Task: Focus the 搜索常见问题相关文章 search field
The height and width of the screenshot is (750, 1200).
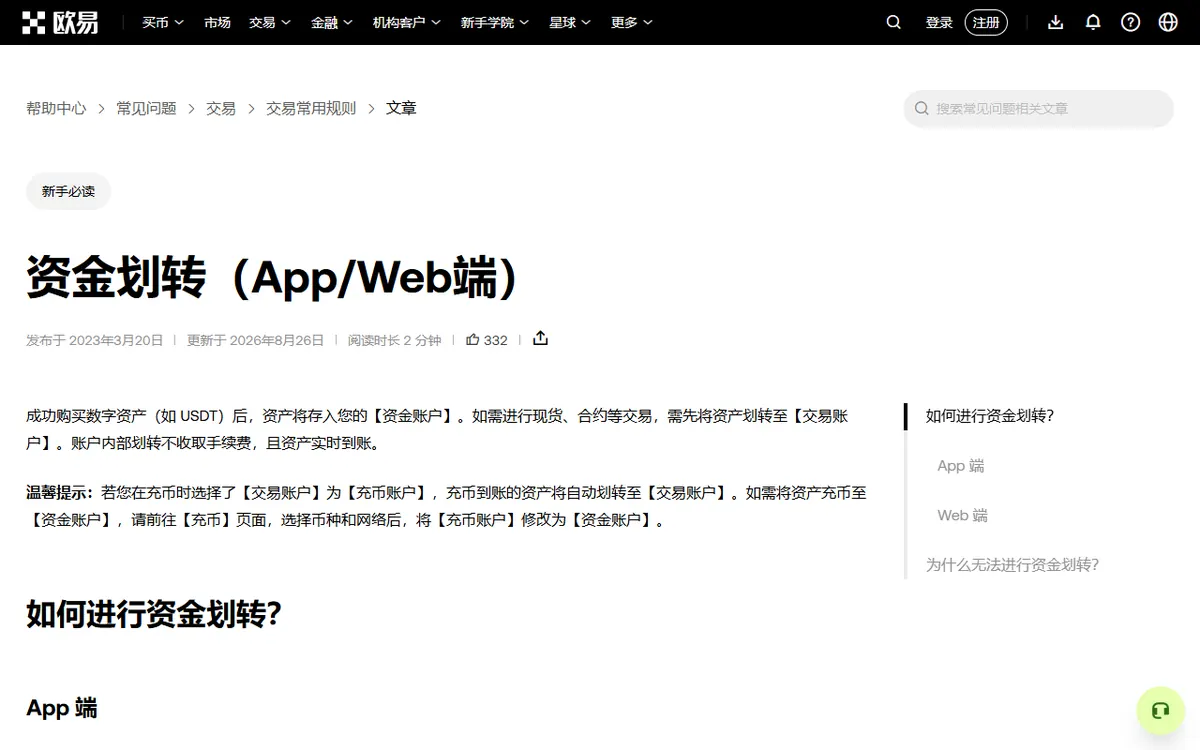Action: coord(1039,108)
